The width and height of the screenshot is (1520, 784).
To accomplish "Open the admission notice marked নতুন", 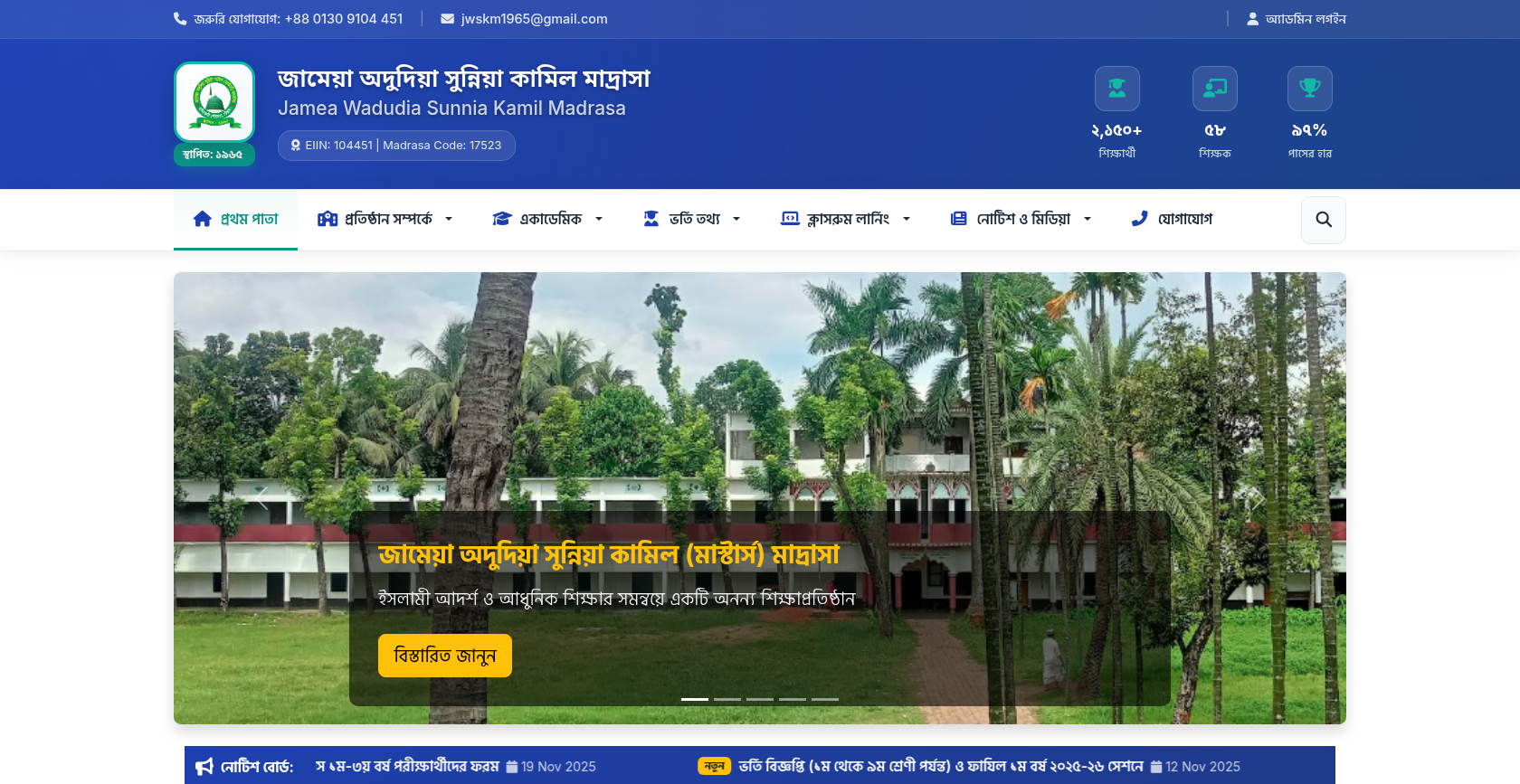I will 941,767.
